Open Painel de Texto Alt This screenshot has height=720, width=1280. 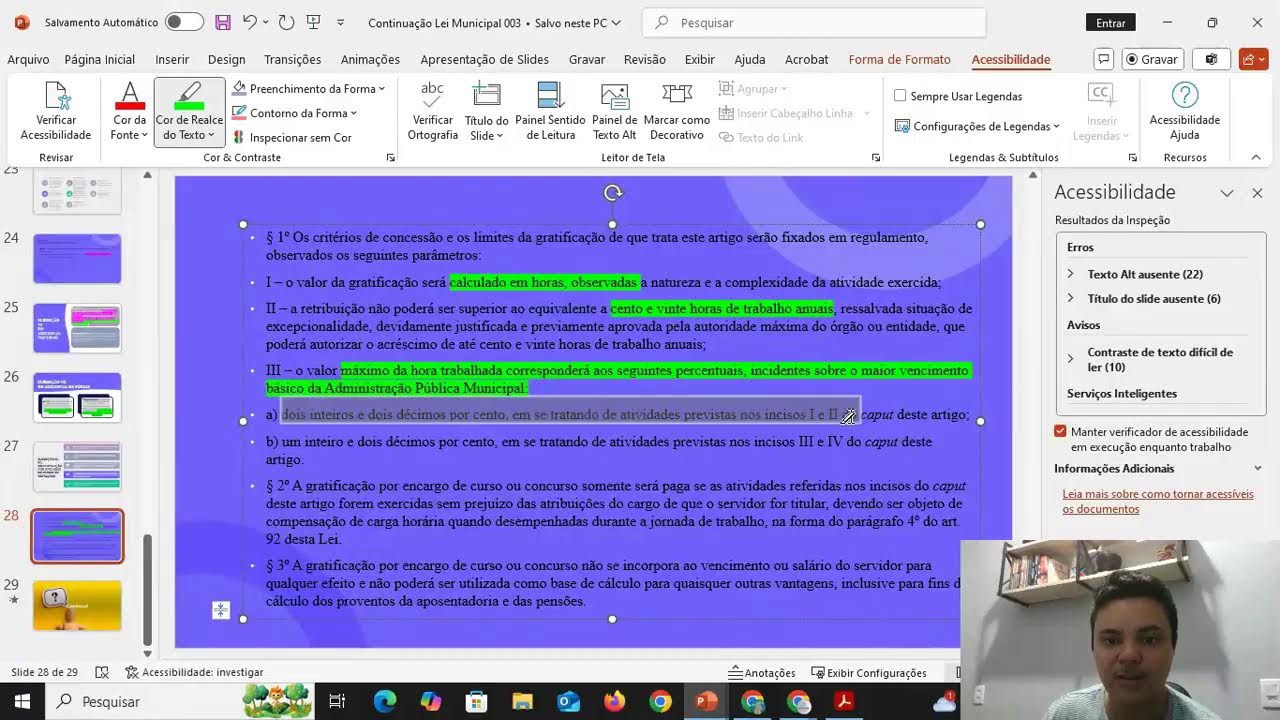click(x=614, y=111)
